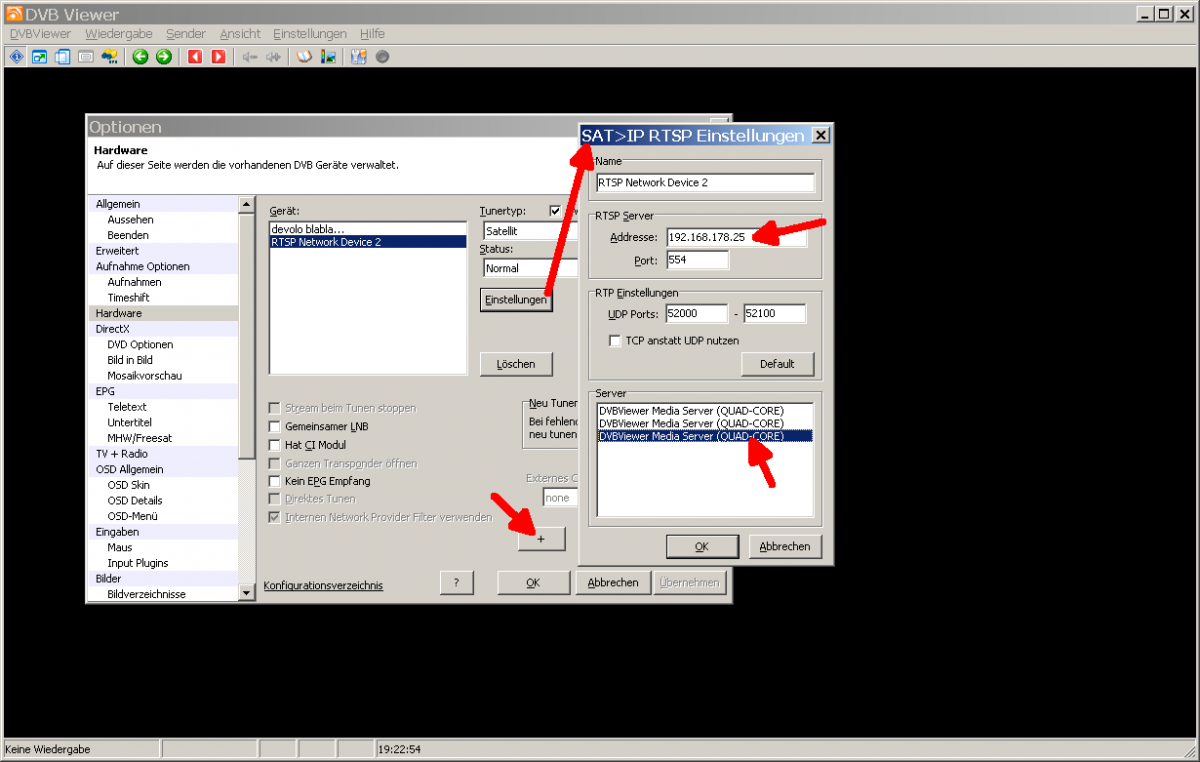Click the green left arrow toolbar icon
1200x762 pixels.
pyautogui.click(x=141, y=57)
